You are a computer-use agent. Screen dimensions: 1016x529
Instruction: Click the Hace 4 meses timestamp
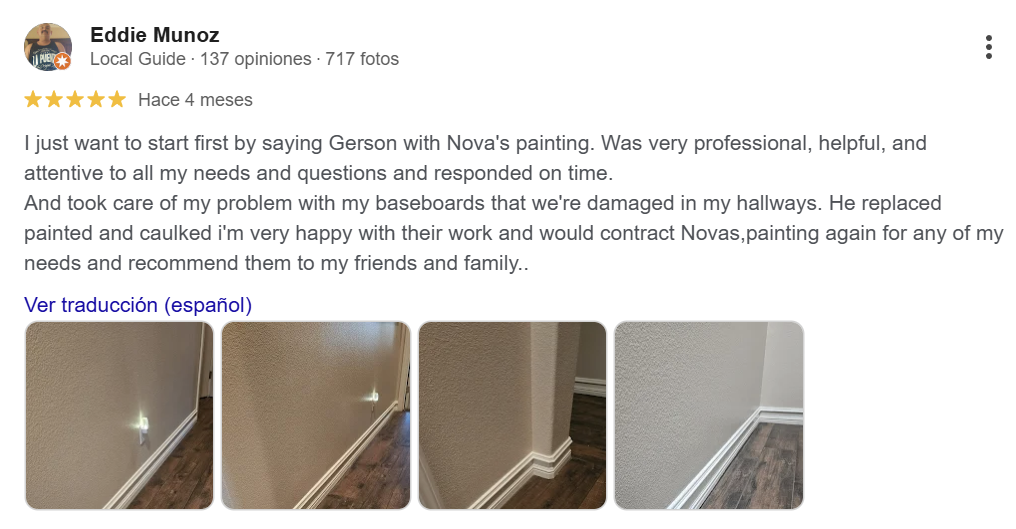pos(195,100)
